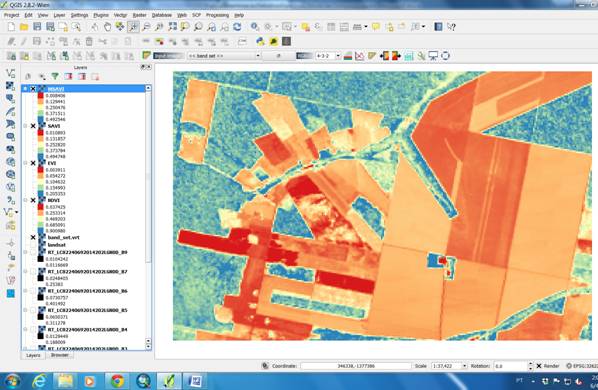Open a project with the yellow folder icon
Viewport: 598px width, 390px height.
(24, 27)
